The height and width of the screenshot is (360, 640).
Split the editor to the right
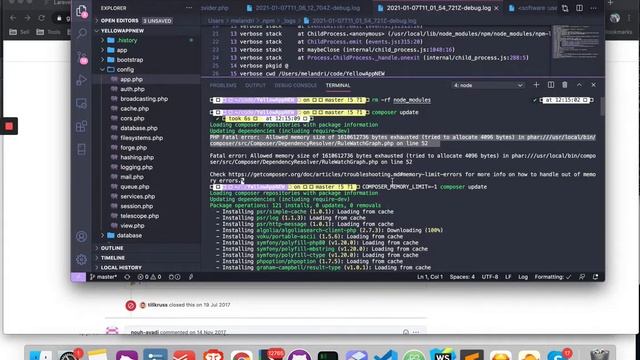579,8
